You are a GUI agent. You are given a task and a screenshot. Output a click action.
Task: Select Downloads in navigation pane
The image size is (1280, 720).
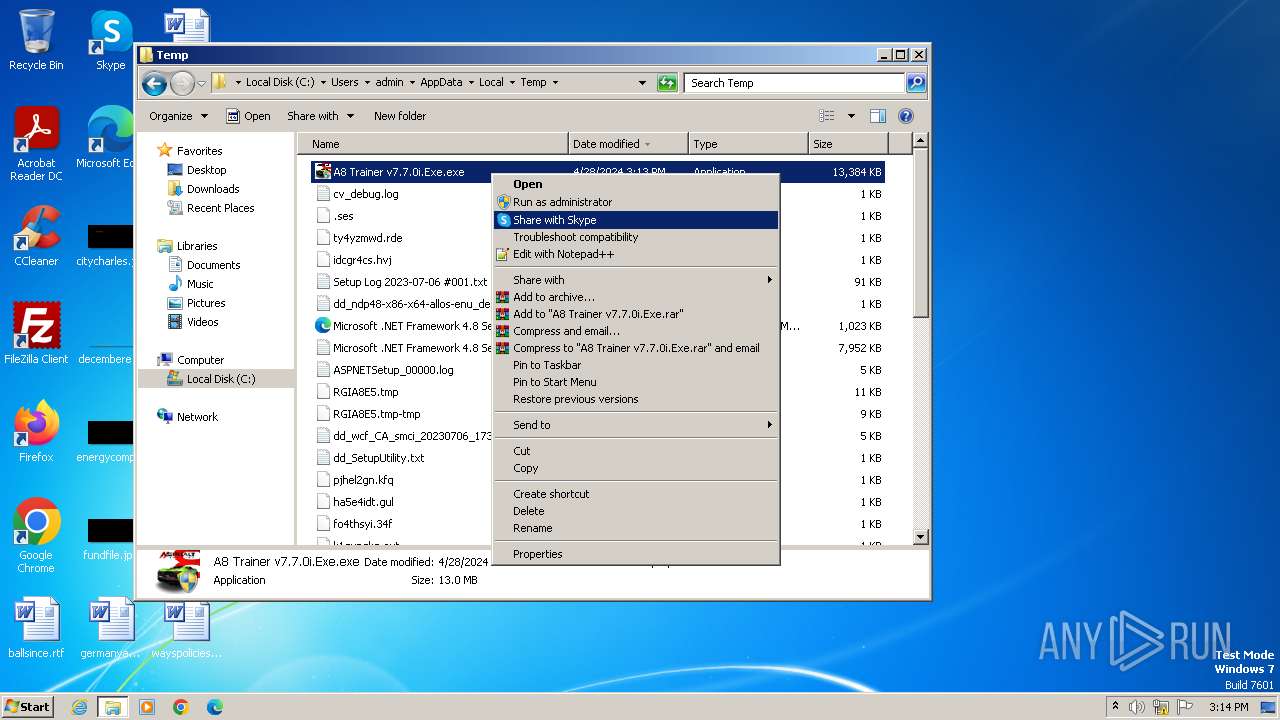(x=213, y=189)
